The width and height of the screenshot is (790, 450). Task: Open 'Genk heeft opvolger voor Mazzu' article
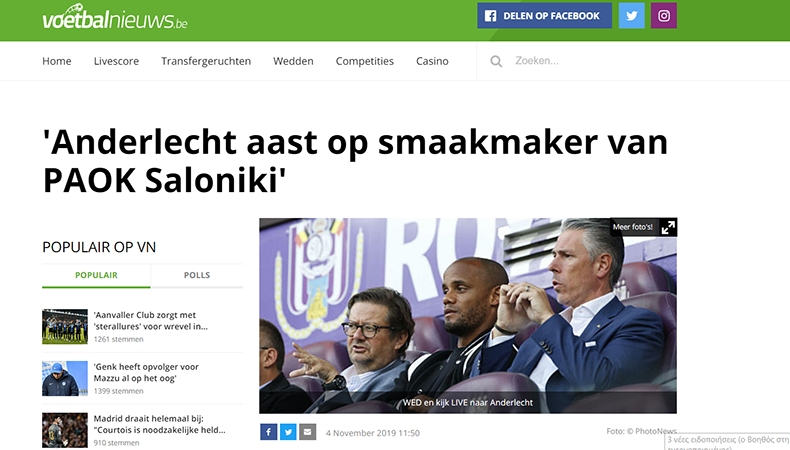point(146,372)
